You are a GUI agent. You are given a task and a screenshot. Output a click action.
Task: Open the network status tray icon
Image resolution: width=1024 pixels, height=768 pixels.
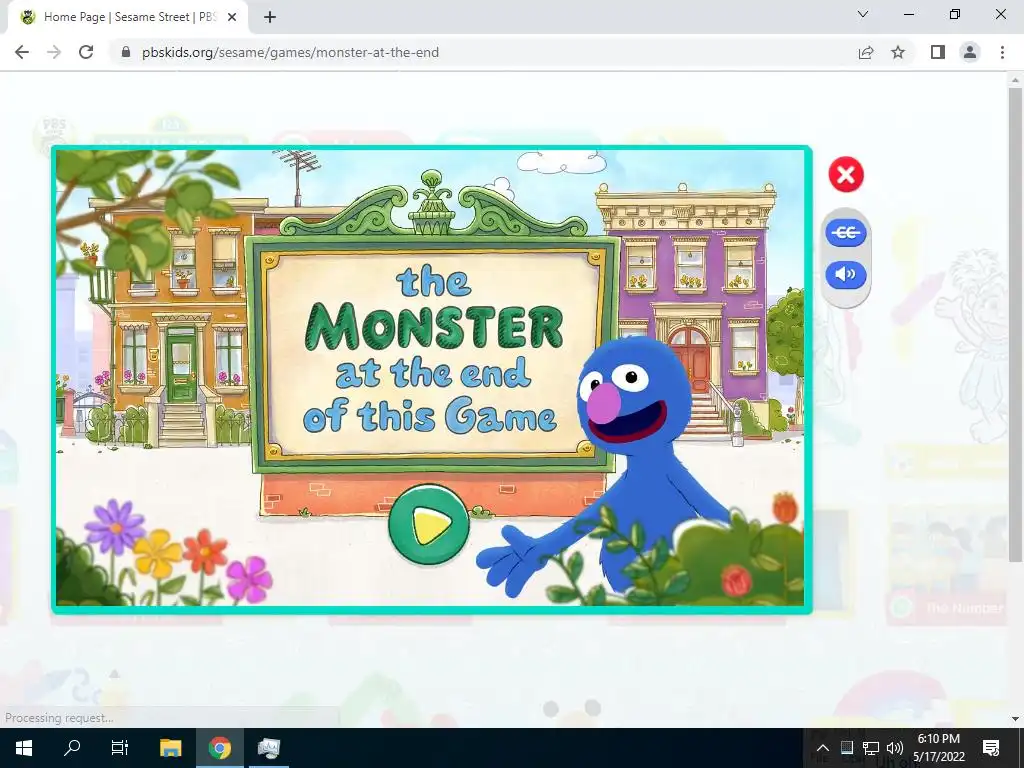coord(871,748)
